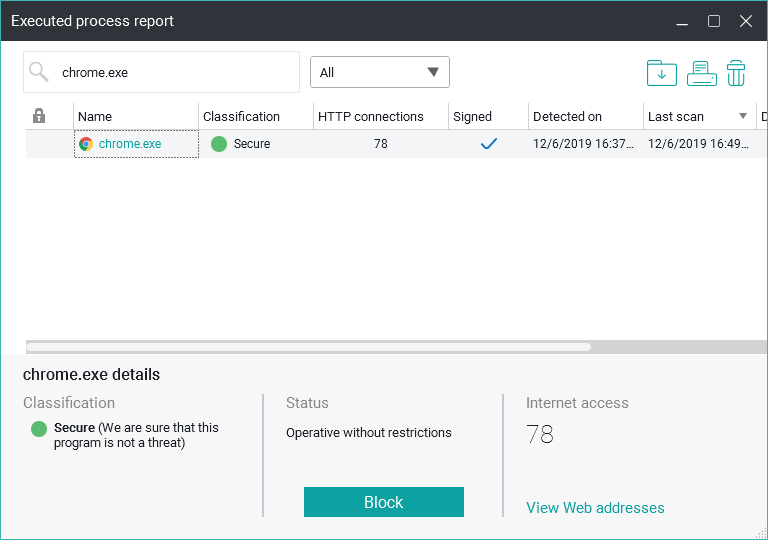
Task: Click the export report folder icon
Action: [x=661, y=73]
